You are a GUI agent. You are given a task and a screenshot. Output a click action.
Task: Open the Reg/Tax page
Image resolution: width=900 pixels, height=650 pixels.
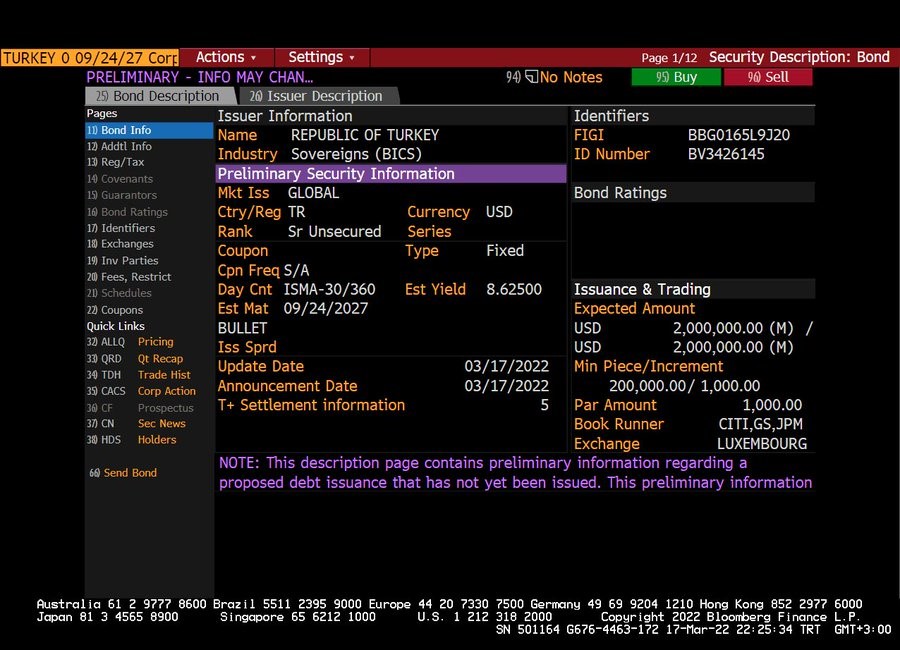coord(115,162)
